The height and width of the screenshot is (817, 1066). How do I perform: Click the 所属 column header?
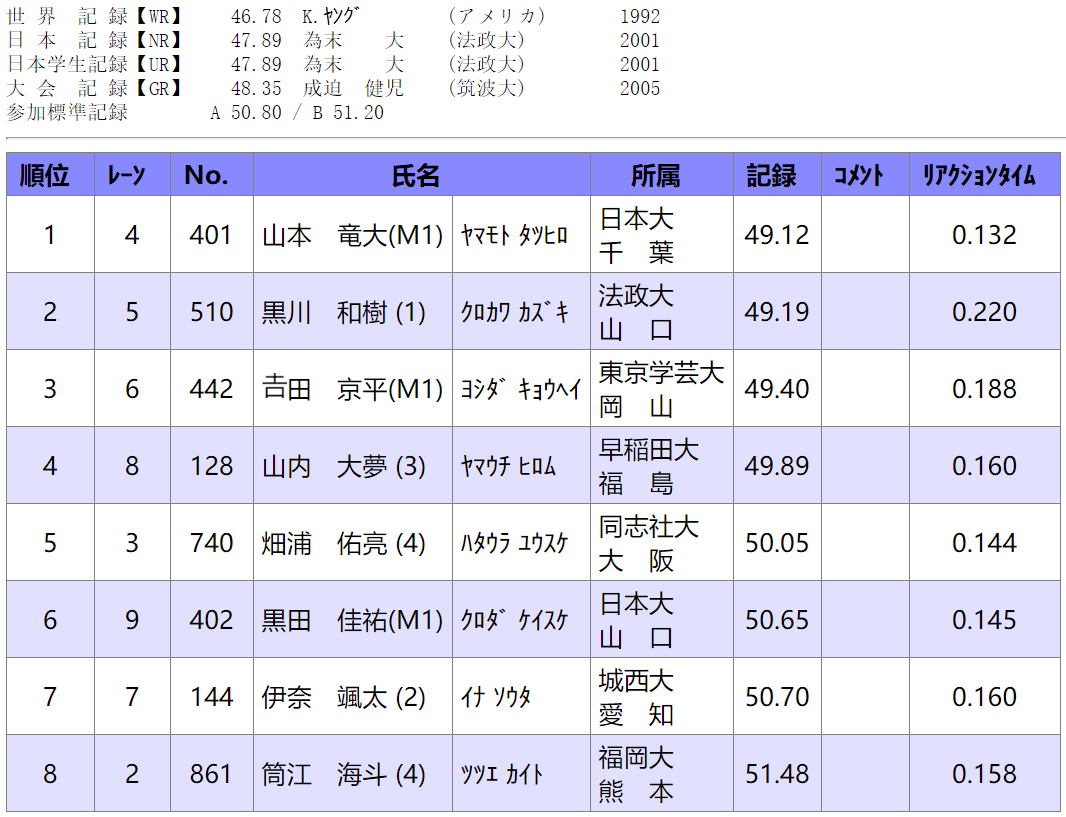click(661, 175)
